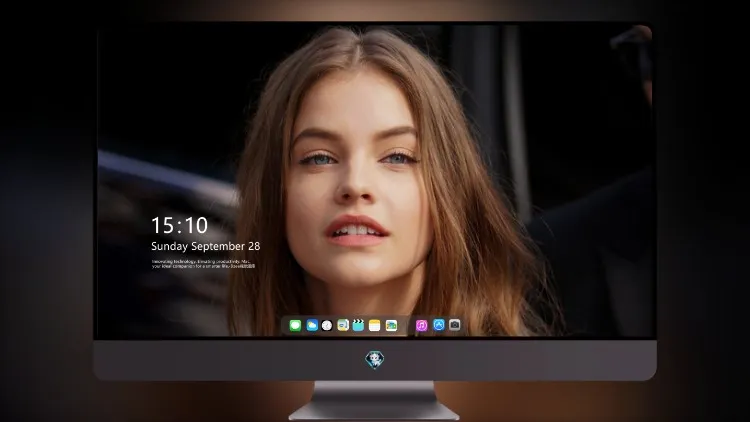Open the blue App Store icon in the dock
Viewport: 750px width, 422px height.
pos(439,325)
